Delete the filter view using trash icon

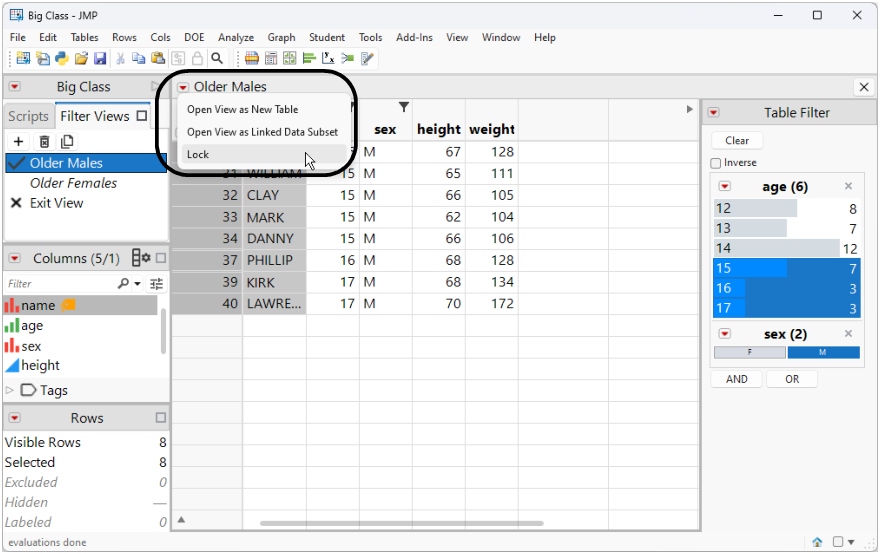click(44, 142)
